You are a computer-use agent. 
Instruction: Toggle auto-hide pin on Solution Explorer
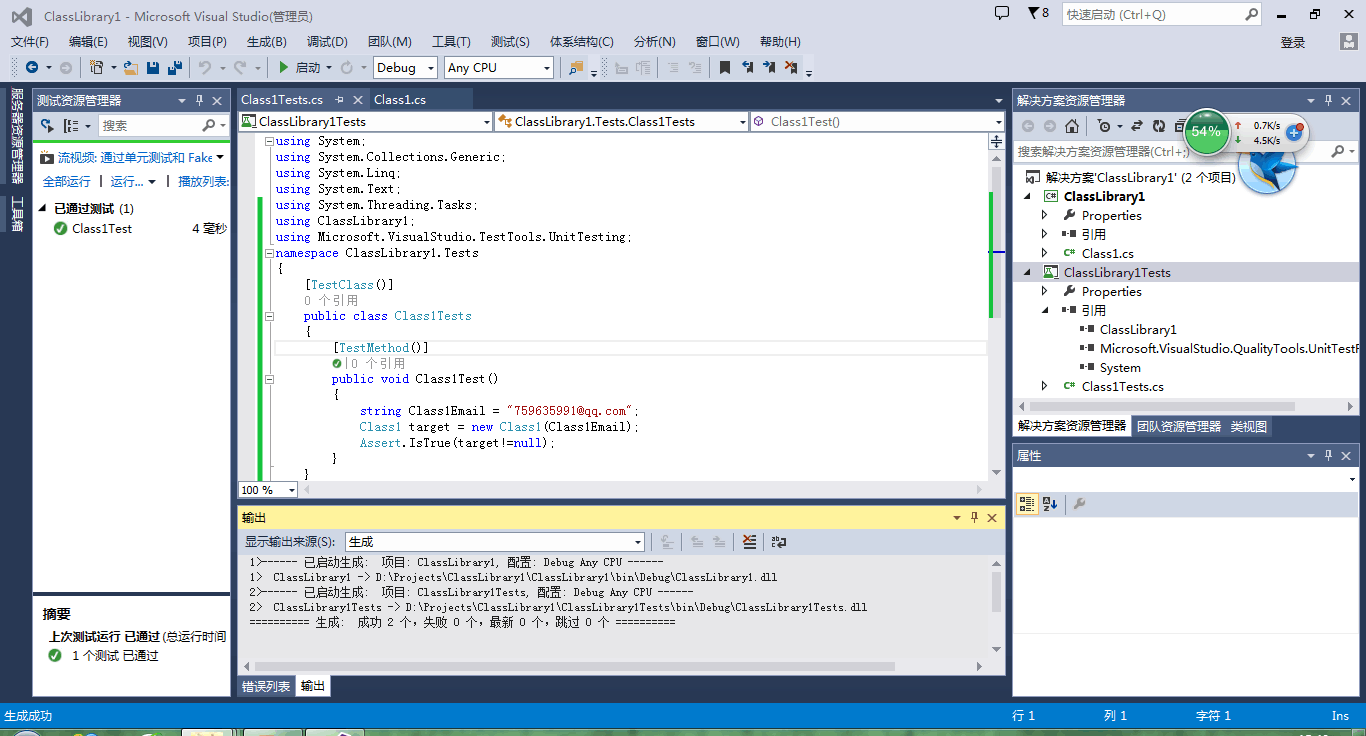pos(1329,100)
